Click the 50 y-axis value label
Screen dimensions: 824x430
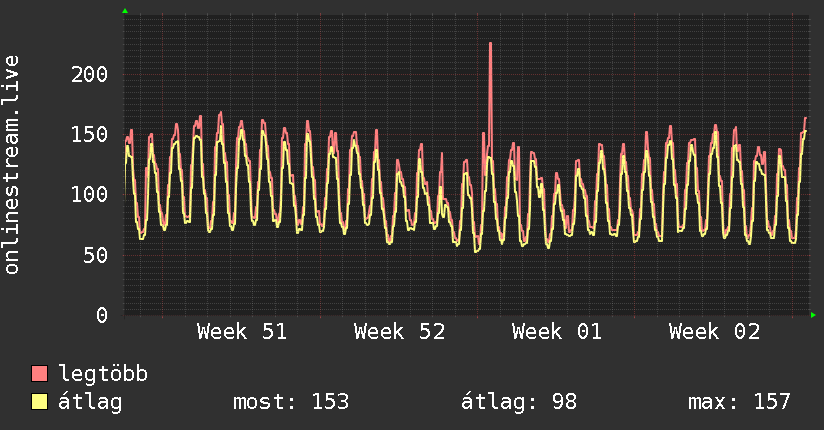pos(95,254)
